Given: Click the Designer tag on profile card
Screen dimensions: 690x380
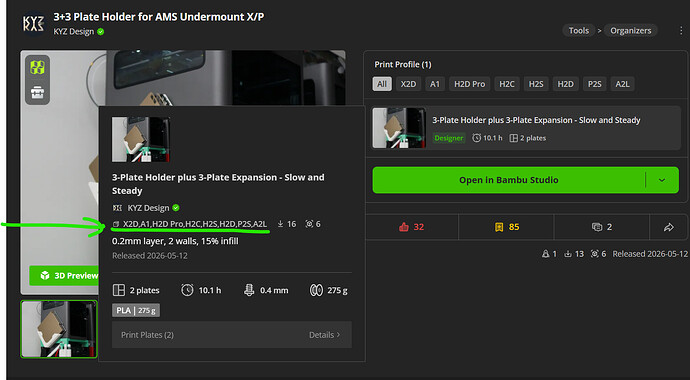Looking at the screenshot, I should click(x=448, y=138).
